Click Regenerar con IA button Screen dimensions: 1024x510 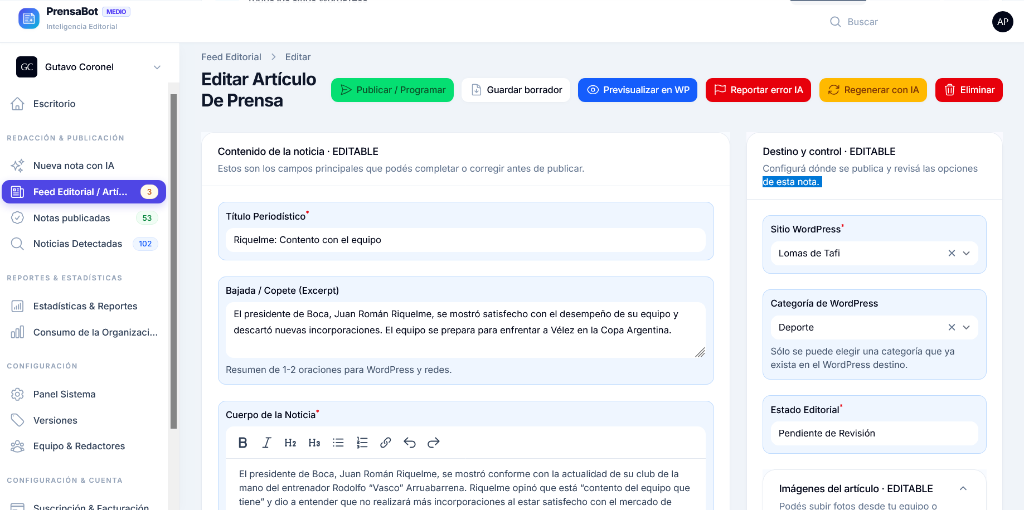pyautogui.click(x=873, y=90)
